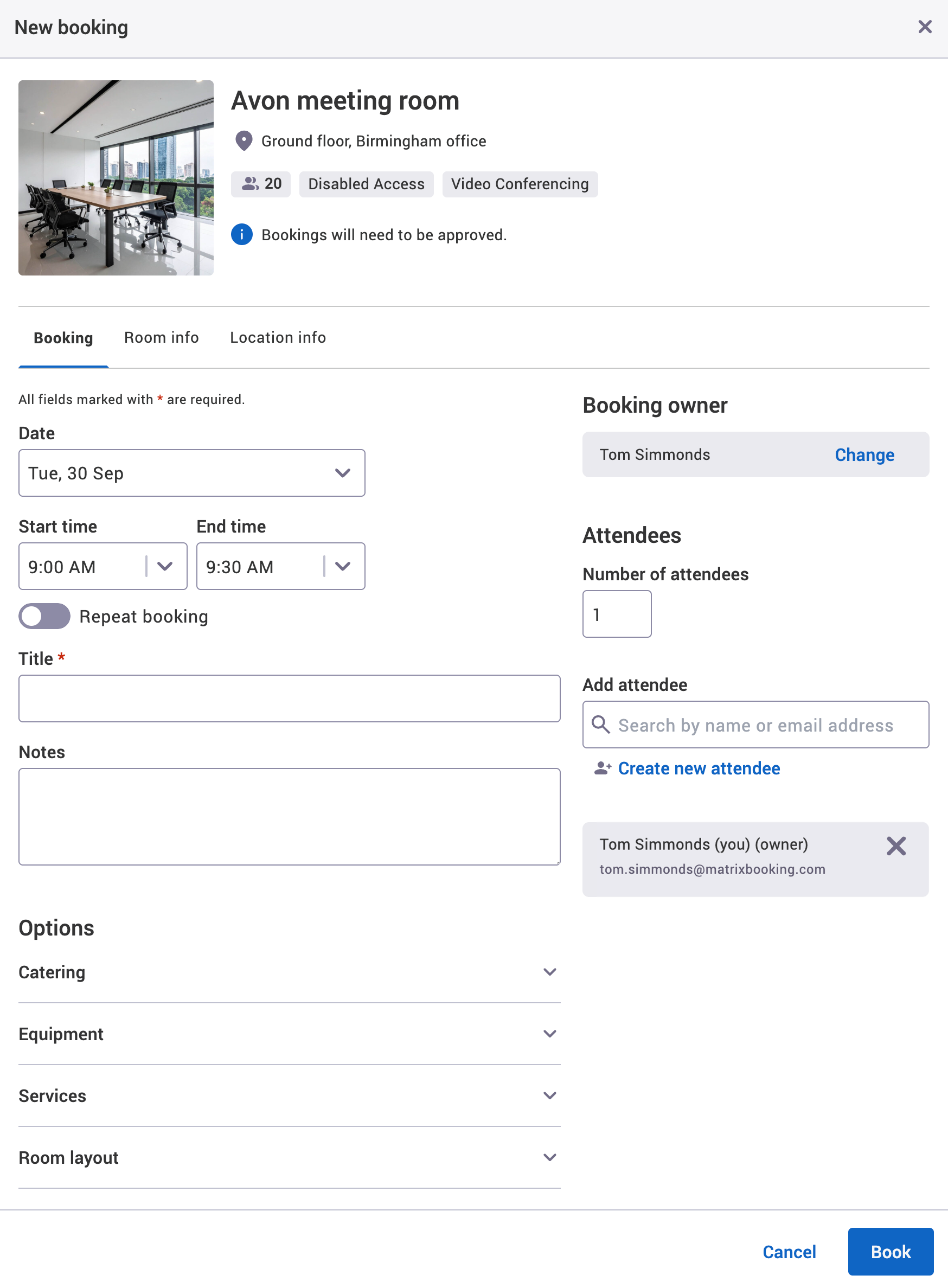Click Change to update booking owner
948x1288 pixels.
coord(864,454)
